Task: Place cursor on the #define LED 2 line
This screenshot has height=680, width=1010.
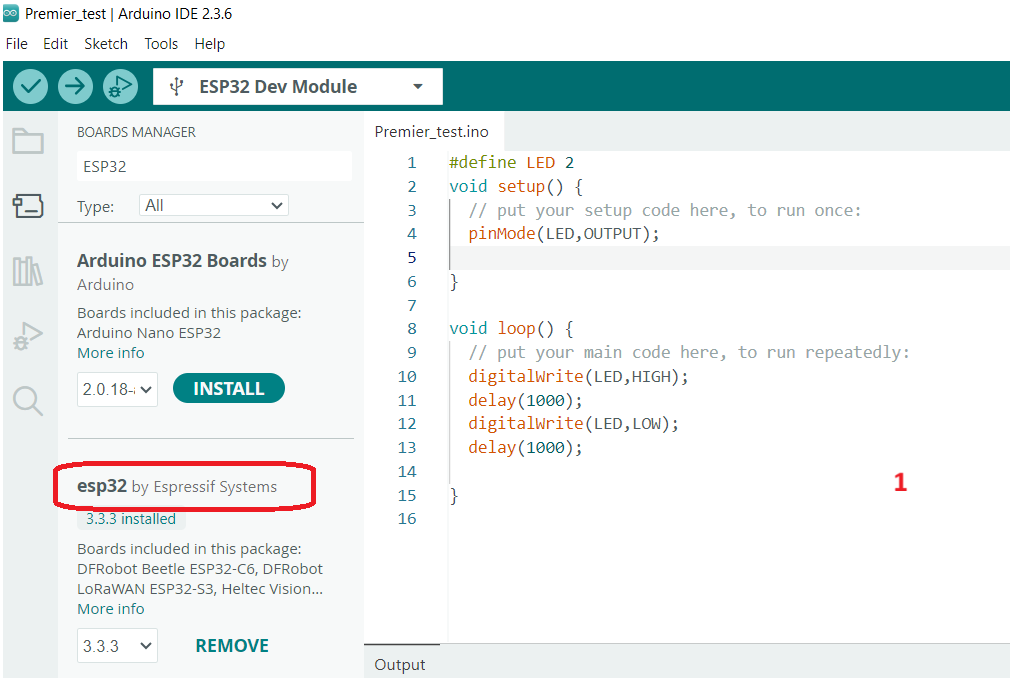Action: coord(511,162)
